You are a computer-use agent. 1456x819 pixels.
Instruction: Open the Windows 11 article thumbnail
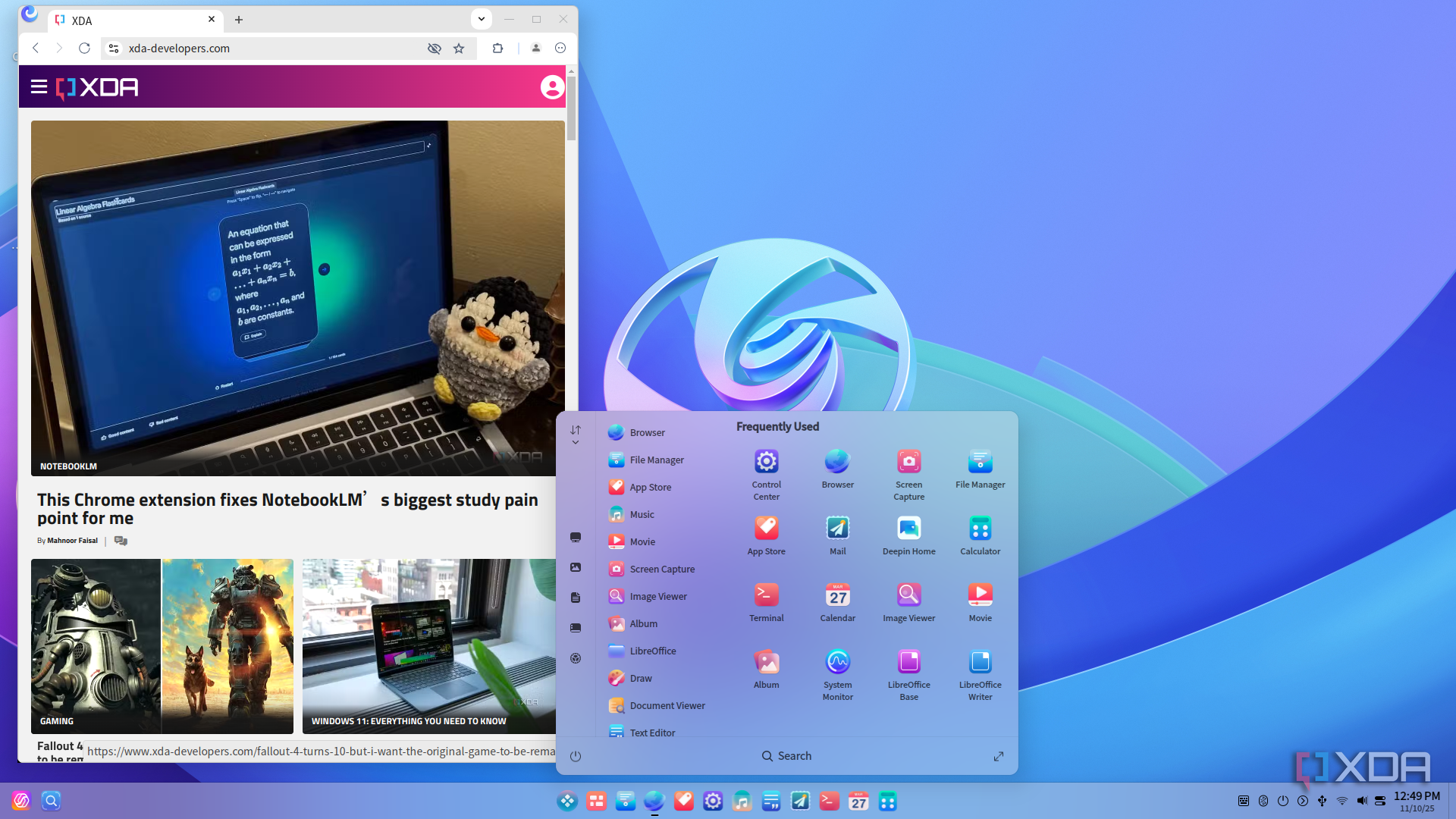(429, 646)
